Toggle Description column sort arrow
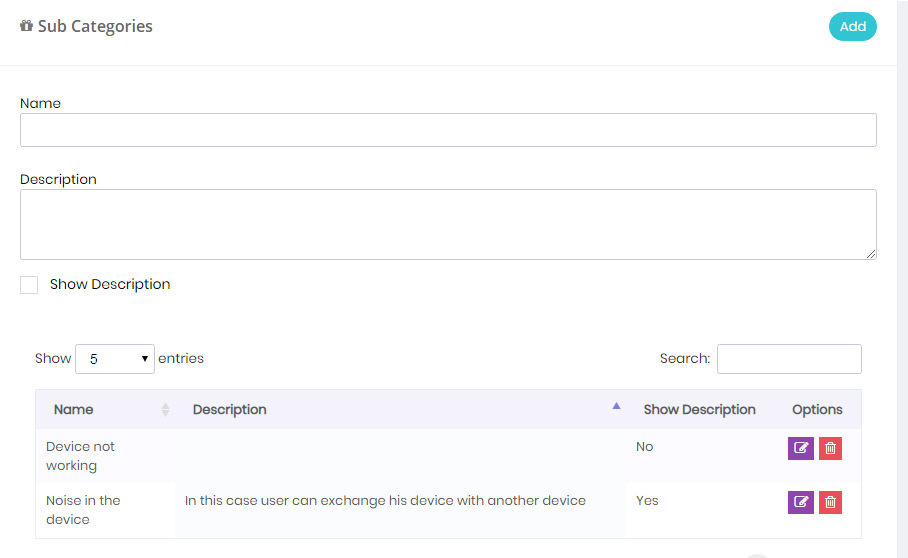 616,406
